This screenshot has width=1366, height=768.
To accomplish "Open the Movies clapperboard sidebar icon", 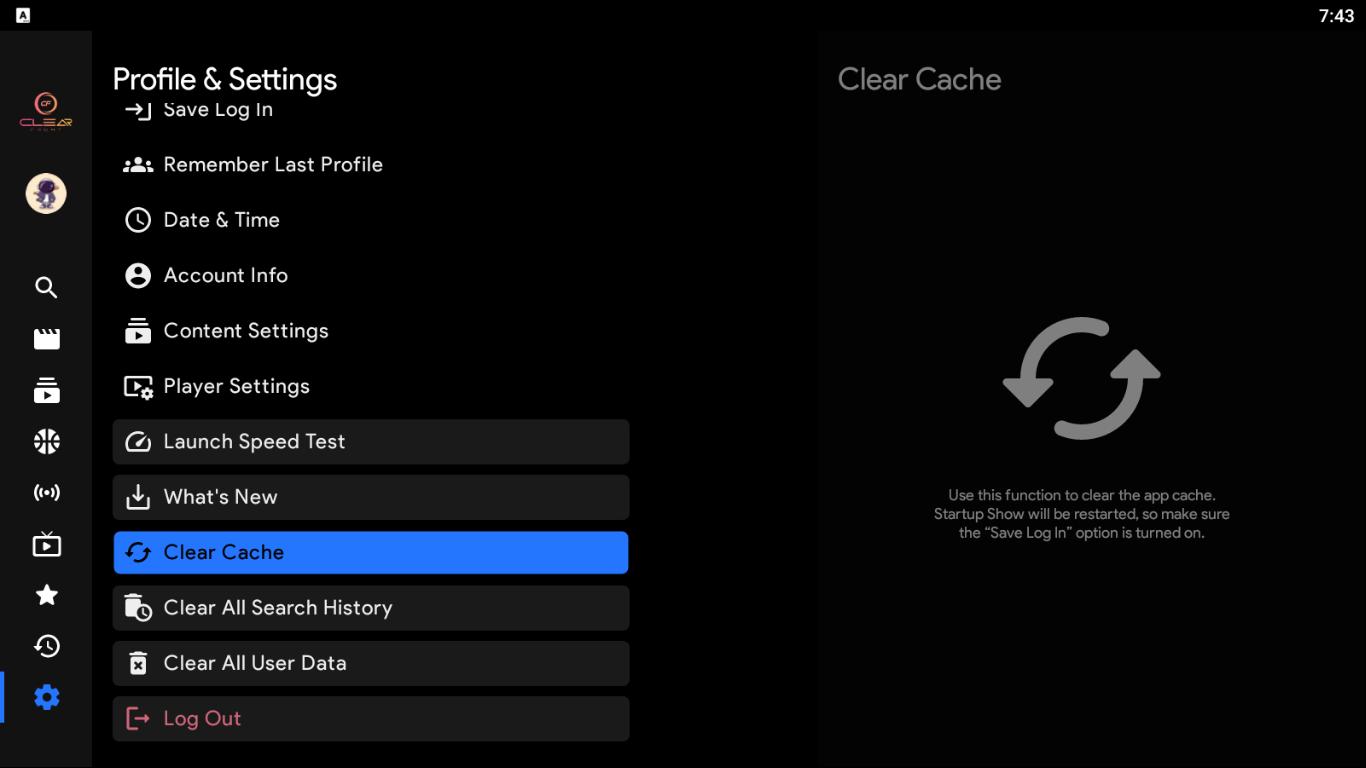I will coord(46,339).
